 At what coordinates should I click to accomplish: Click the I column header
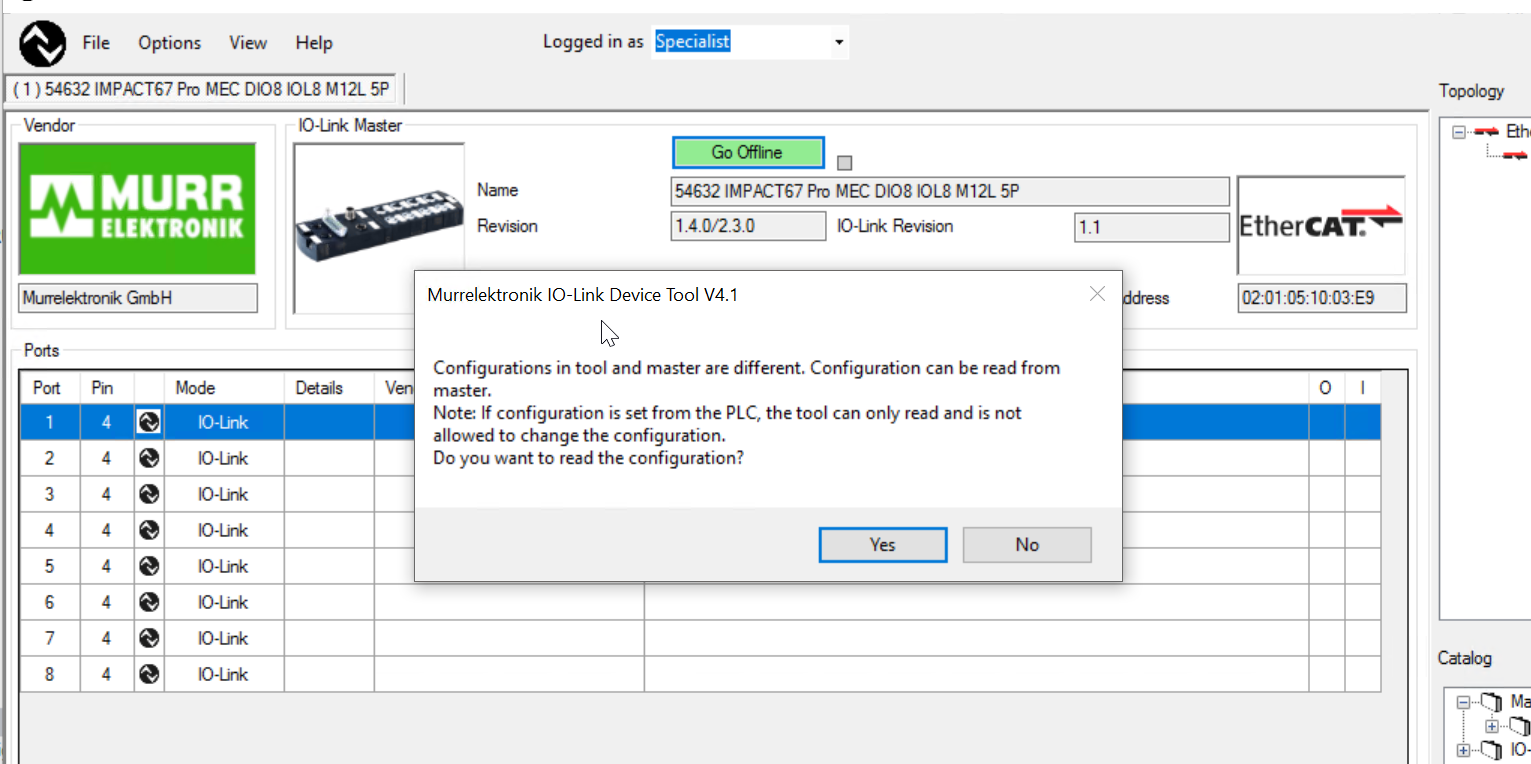point(1362,388)
